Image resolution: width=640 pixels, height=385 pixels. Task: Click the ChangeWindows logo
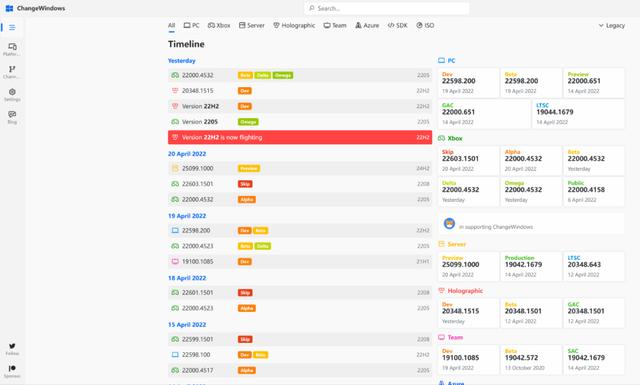click(9, 8)
